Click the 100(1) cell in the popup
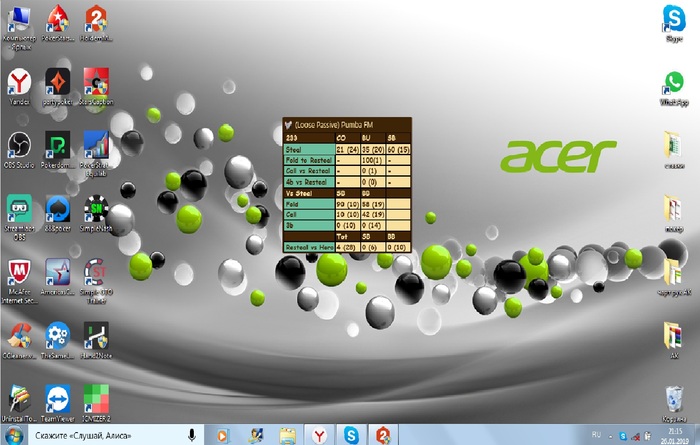 [373, 160]
